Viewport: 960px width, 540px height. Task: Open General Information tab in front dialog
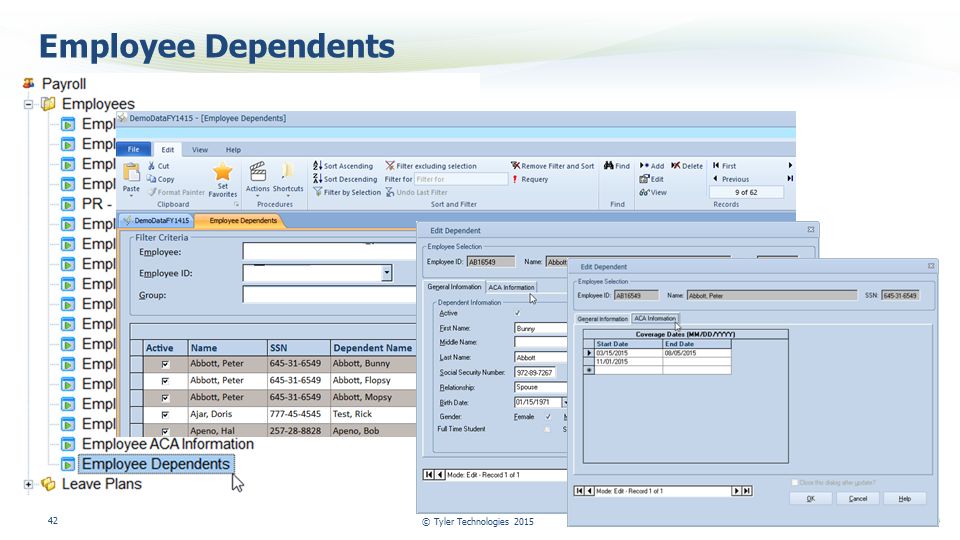pyautogui.click(x=602, y=319)
